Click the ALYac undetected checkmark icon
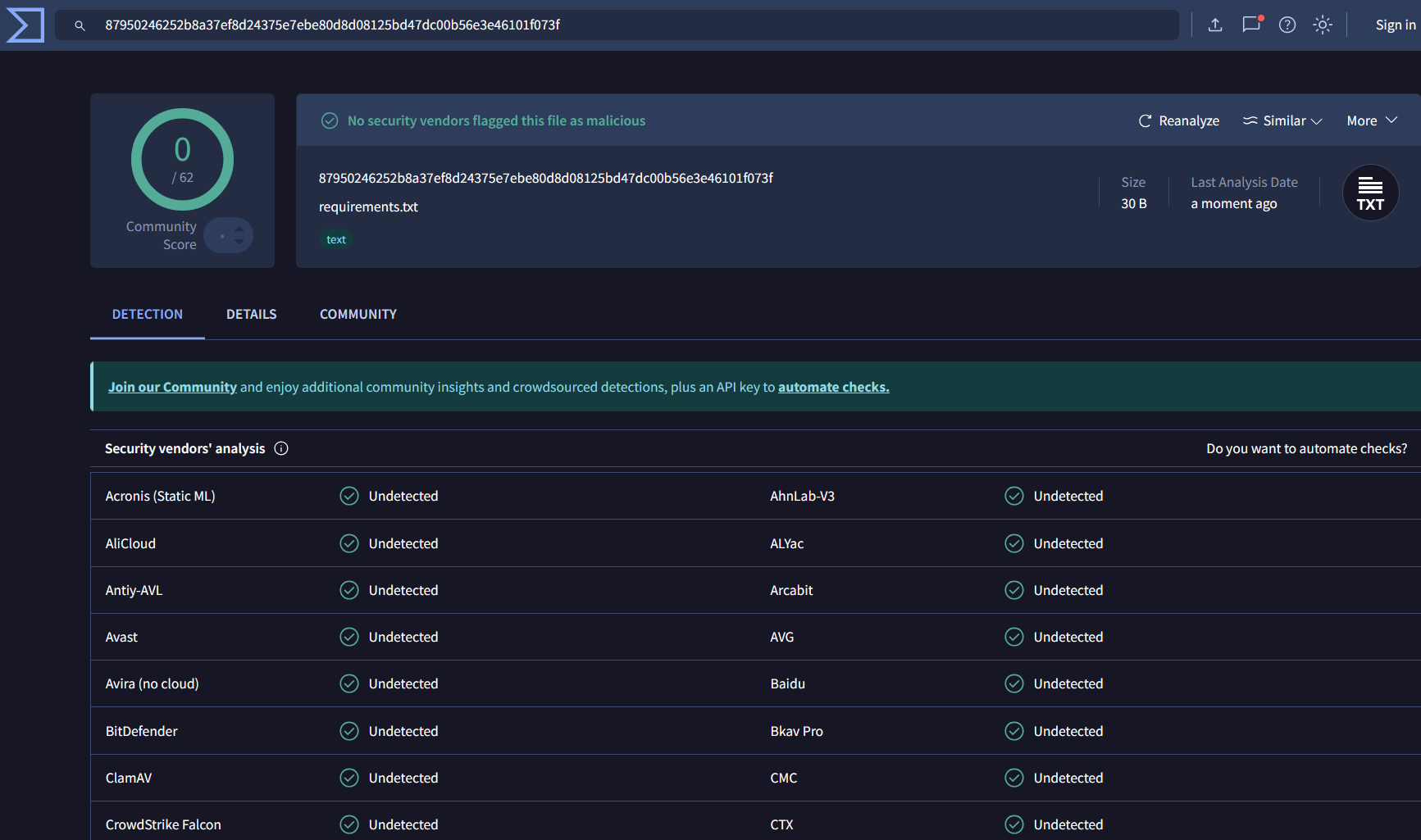 pos(1014,543)
